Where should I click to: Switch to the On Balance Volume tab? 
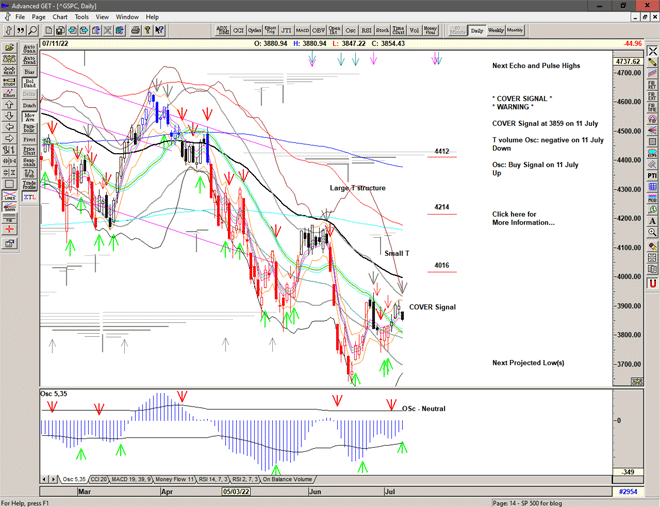coord(291,479)
